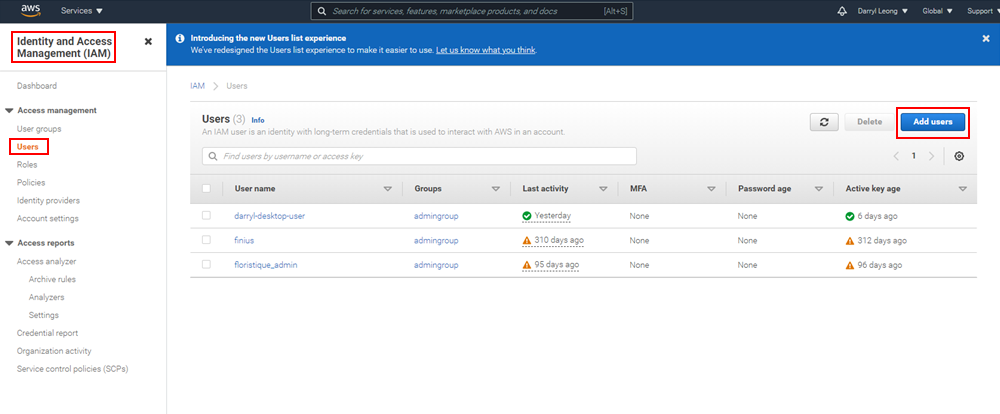Viewport: 1000px width, 414px height.
Task: Open Roles in the sidebar
Action: click(27, 165)
